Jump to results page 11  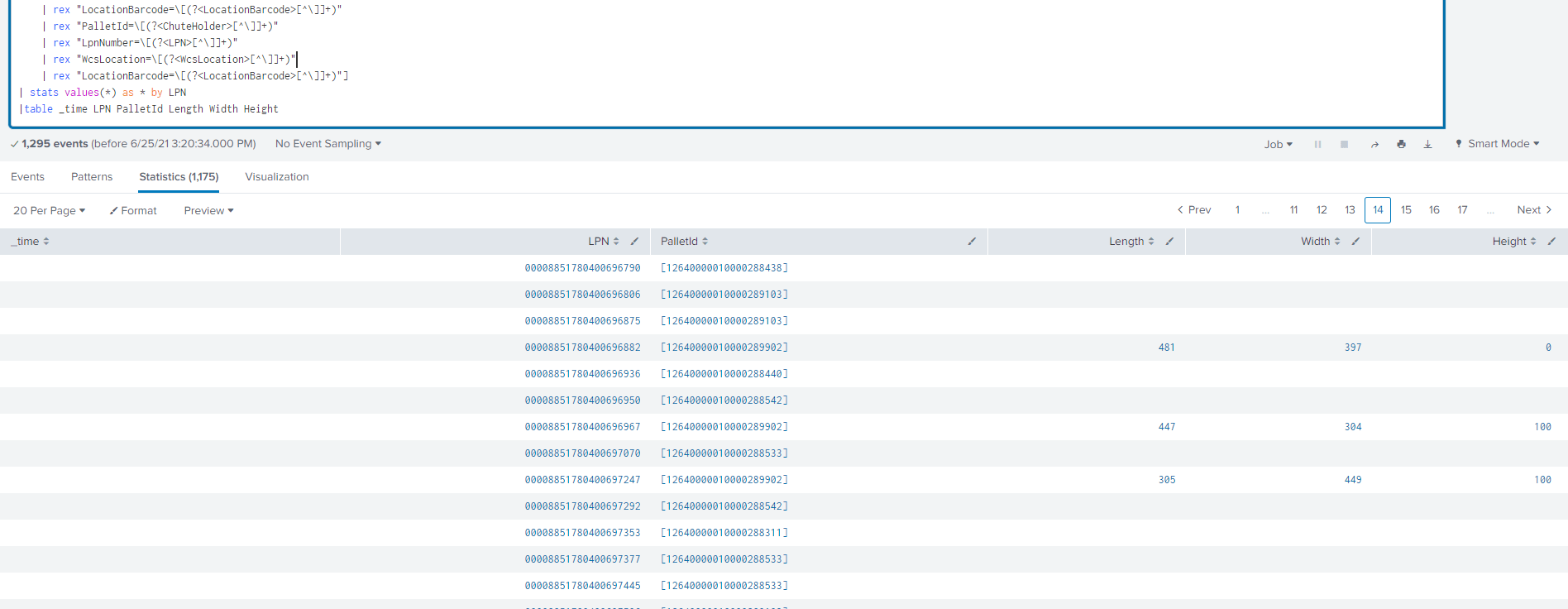[x=1293, y=210]
